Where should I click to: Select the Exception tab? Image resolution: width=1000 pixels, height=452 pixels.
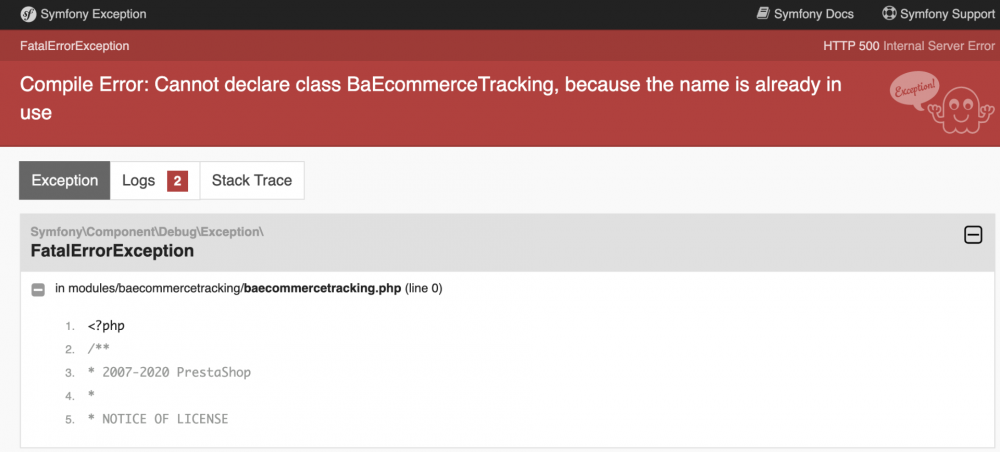click(65, 180)
